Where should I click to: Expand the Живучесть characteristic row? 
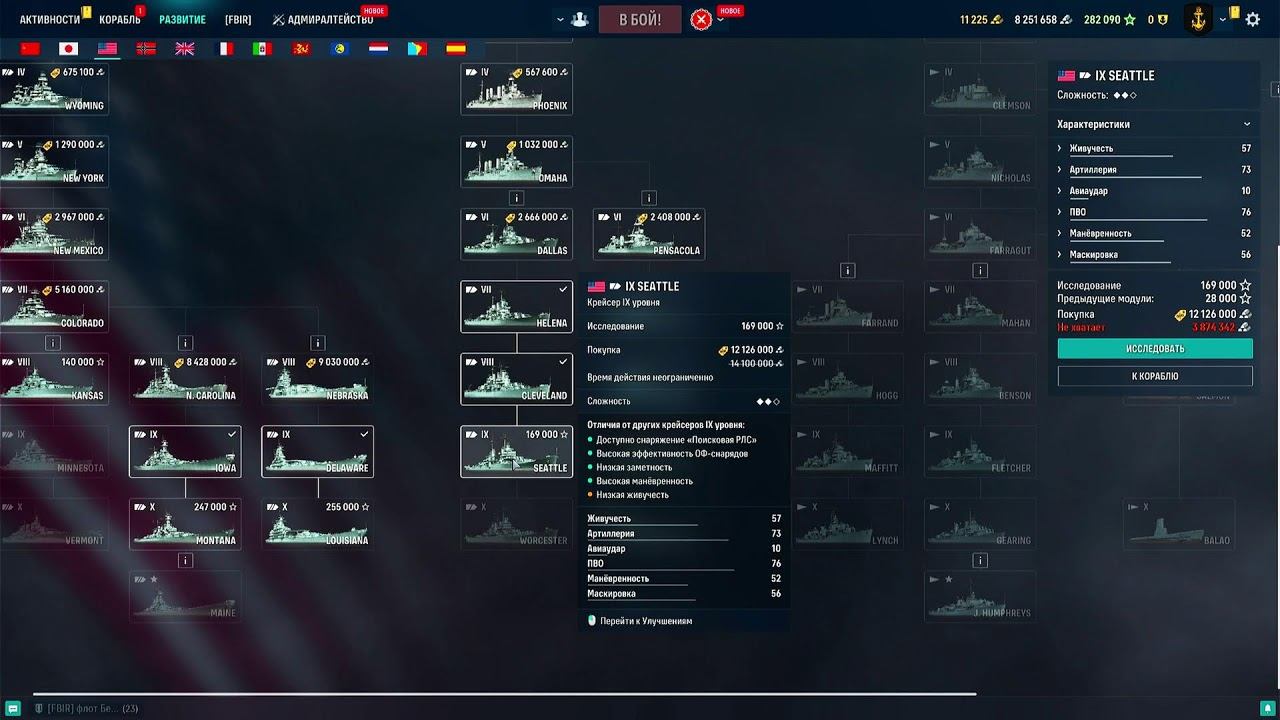[x=1155, y=149]
